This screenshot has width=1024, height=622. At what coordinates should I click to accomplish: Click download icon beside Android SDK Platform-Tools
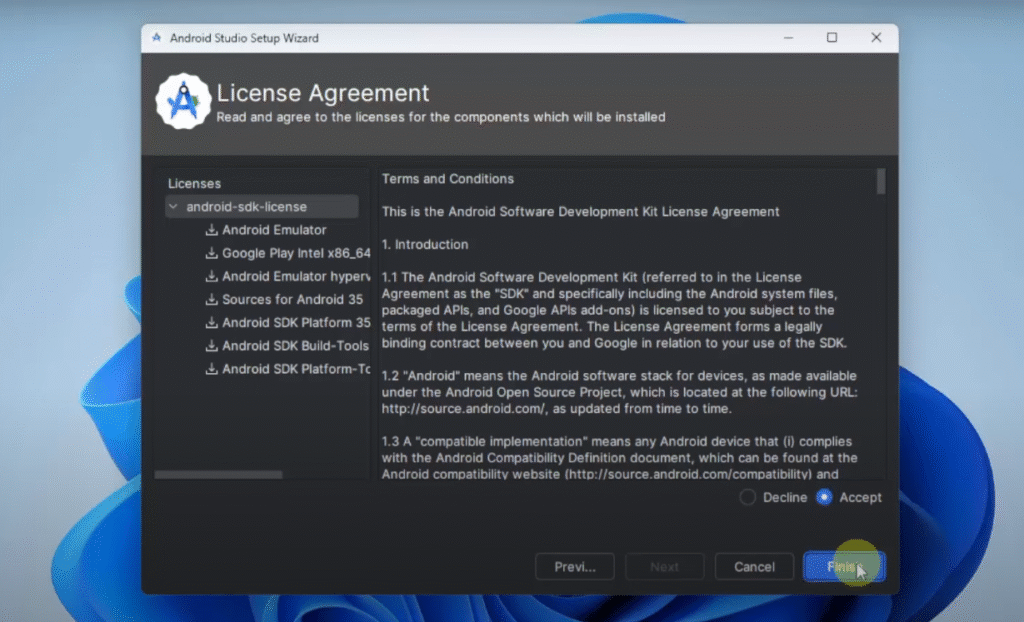[211, 369]
